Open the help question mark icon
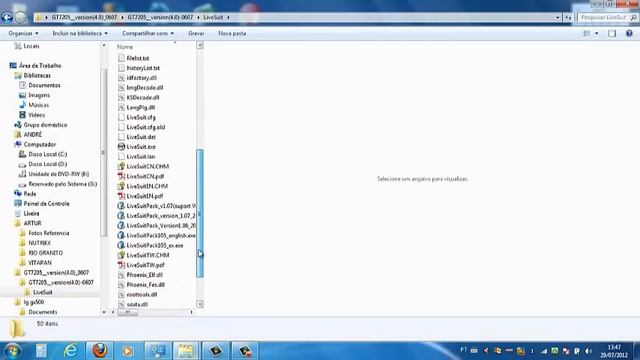Screen dimensions: 640x360 click(x=629, y=33)
